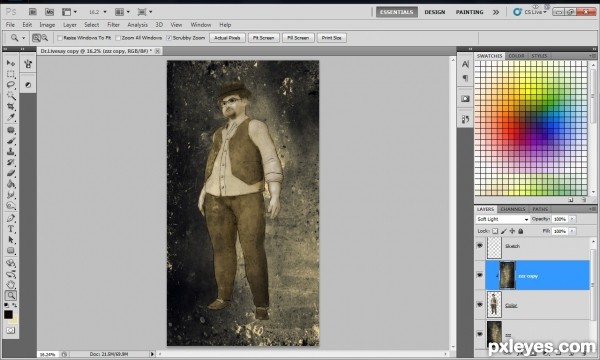This screenshot has width=600, height=360.
Task: Select the Brush tool
Action: coord(11,141)
